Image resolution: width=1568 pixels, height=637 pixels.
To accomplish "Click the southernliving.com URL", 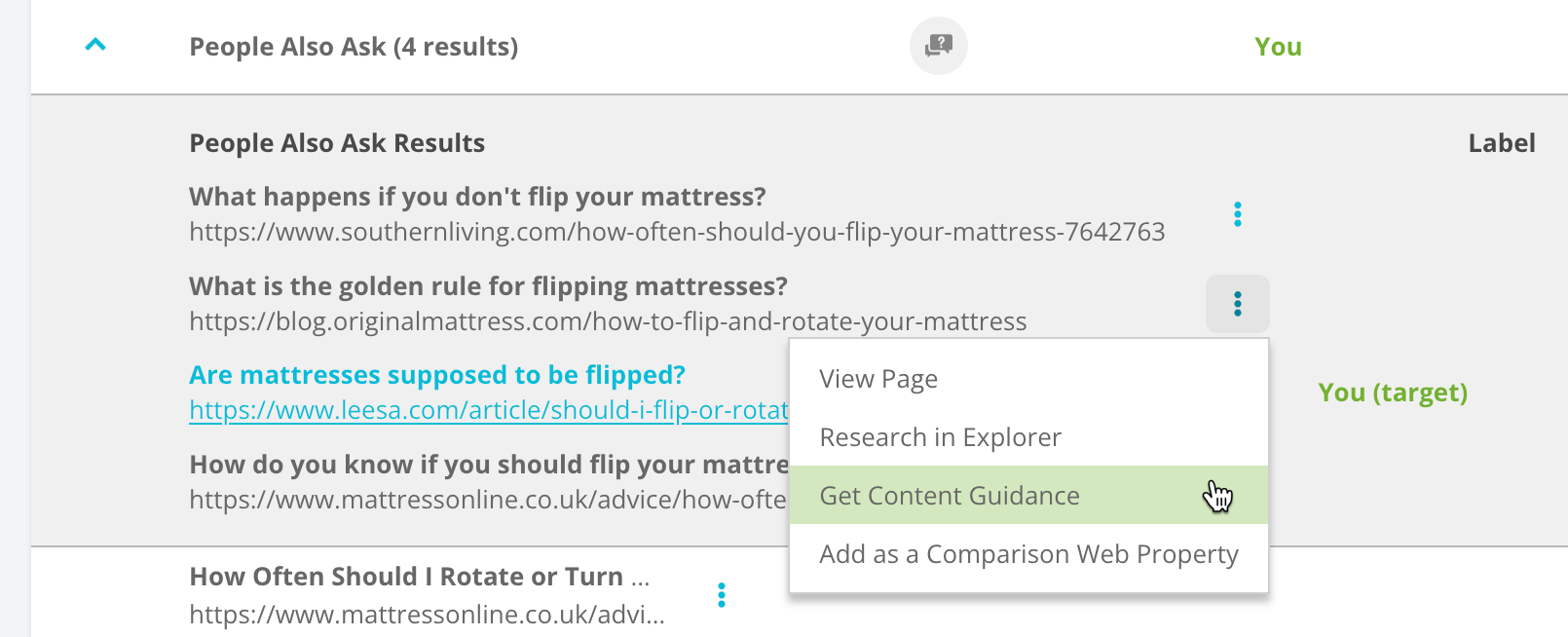I will (x=677, y=232).
